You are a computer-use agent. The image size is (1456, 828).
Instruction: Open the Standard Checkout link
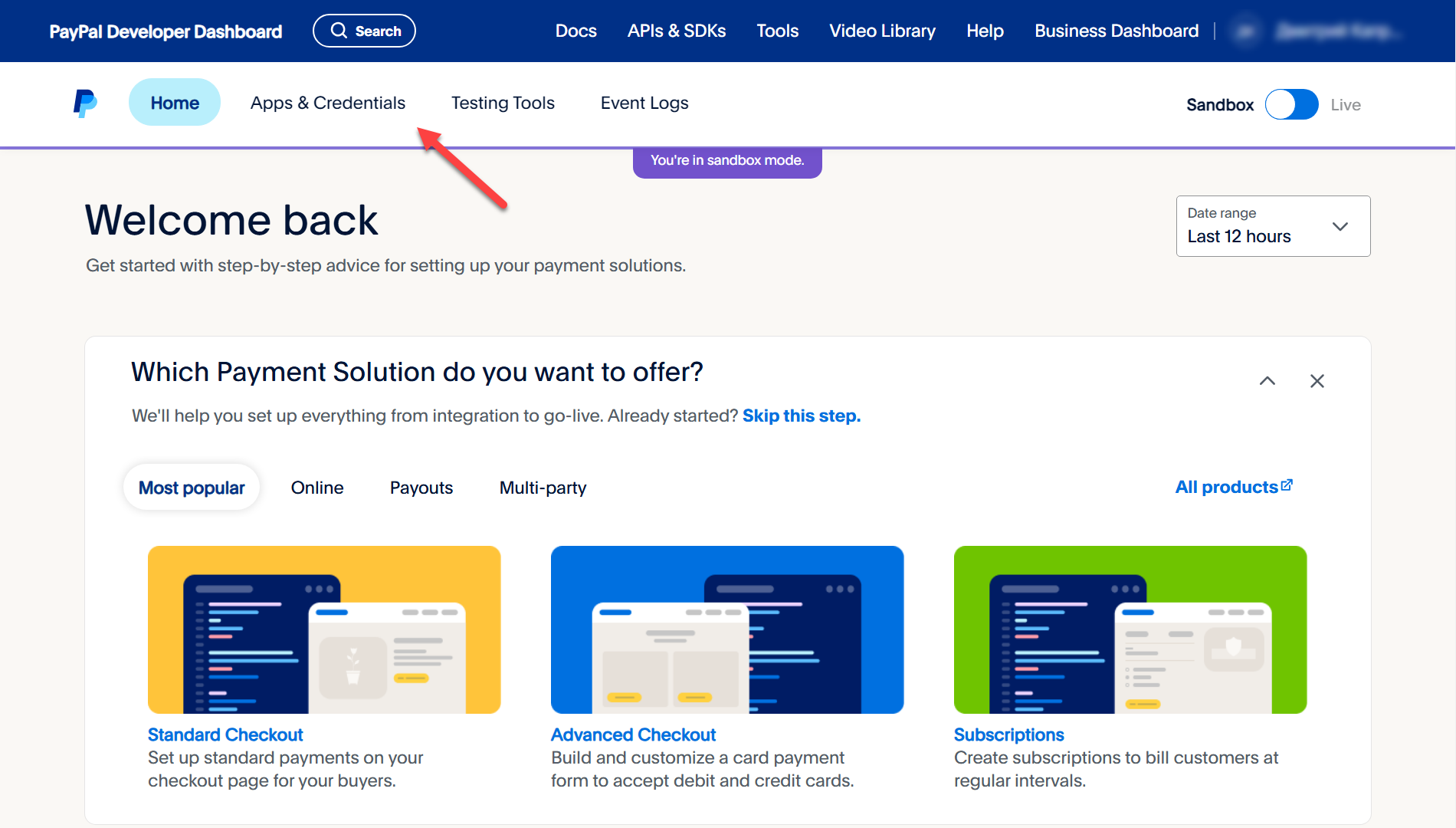pos(225,734)
